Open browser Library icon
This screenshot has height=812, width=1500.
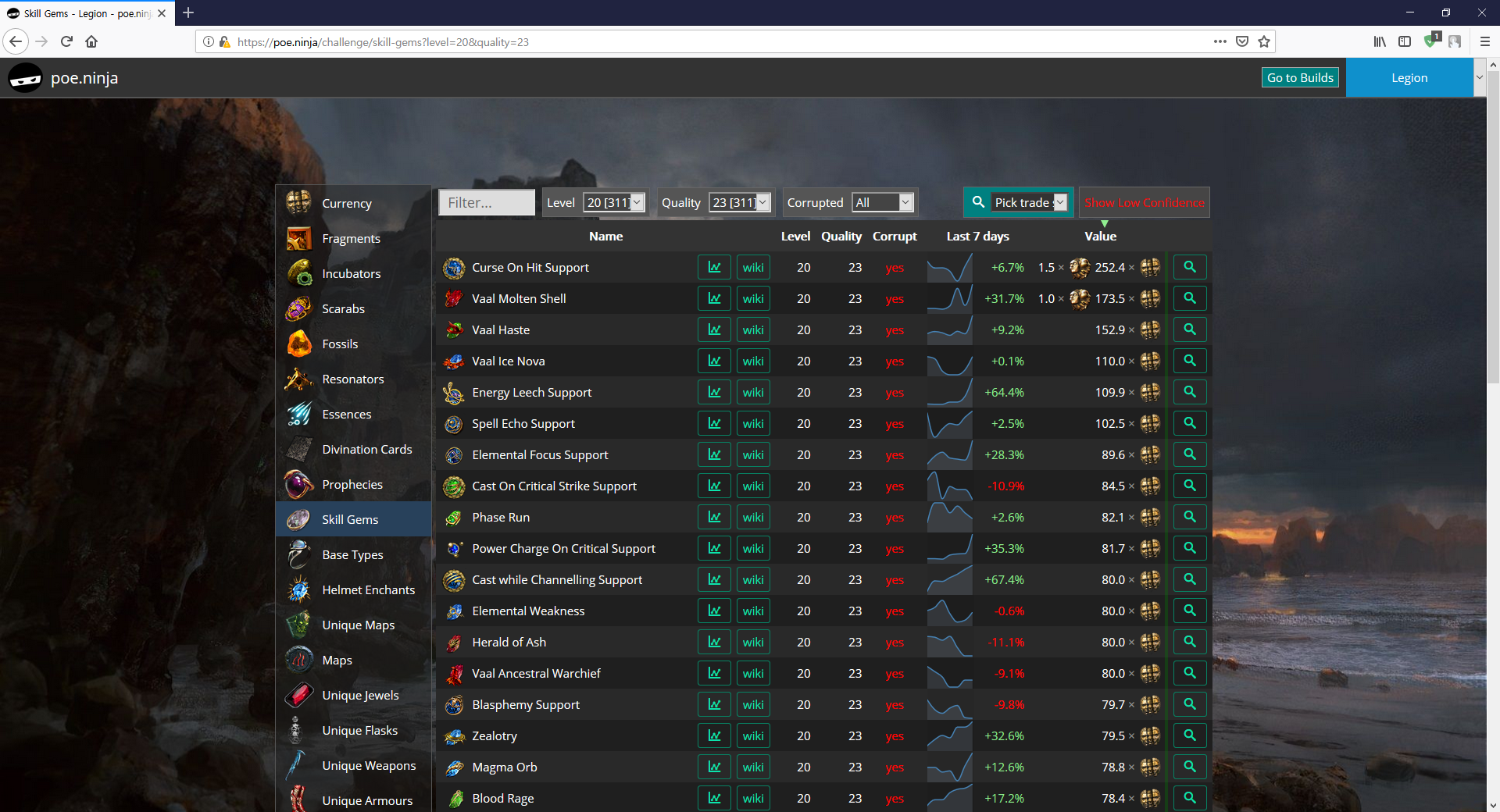pos(1380,41)
